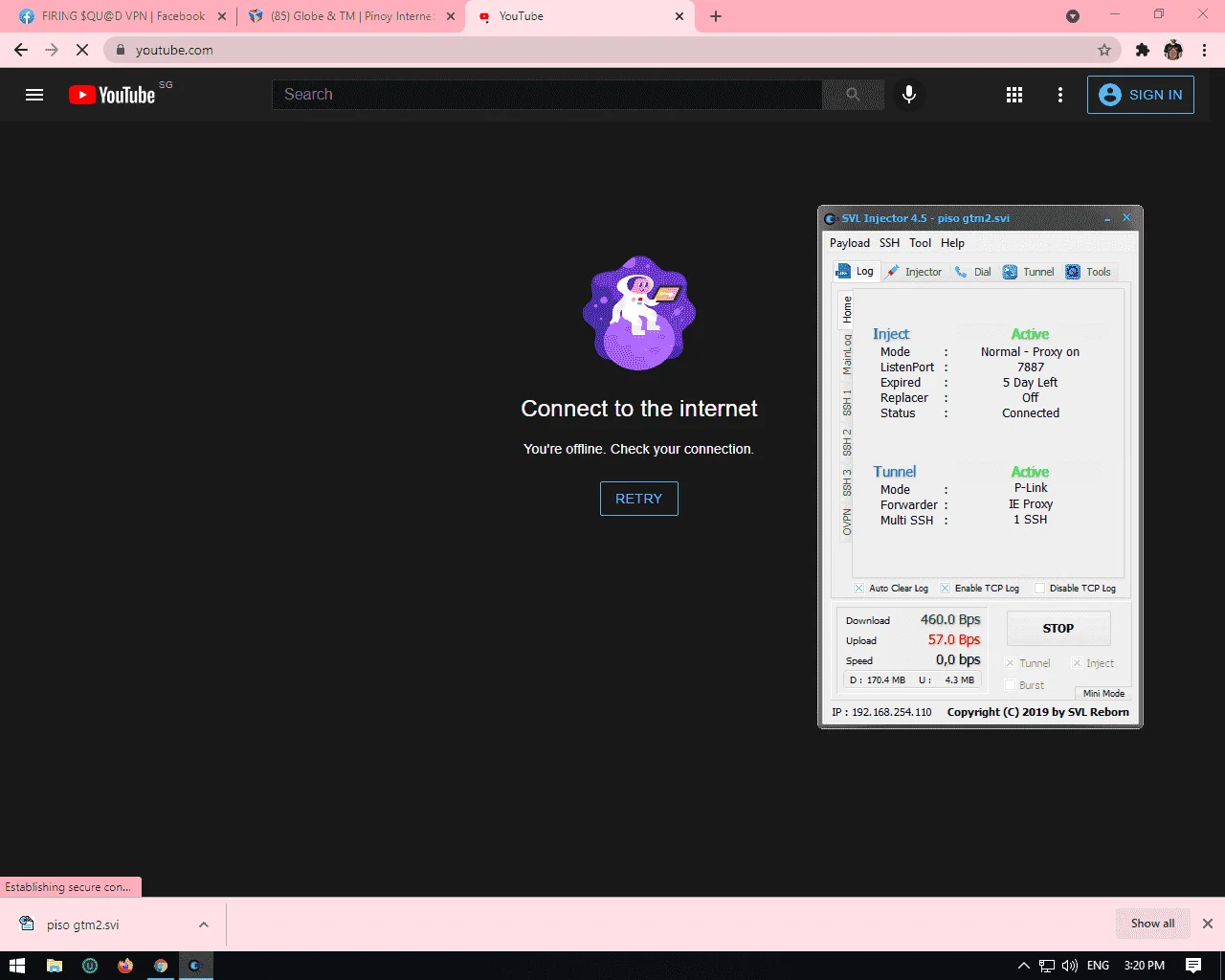Screen dimensions: 1225x980
Task: Open a new browser tab
Action: tap(716, 16)
